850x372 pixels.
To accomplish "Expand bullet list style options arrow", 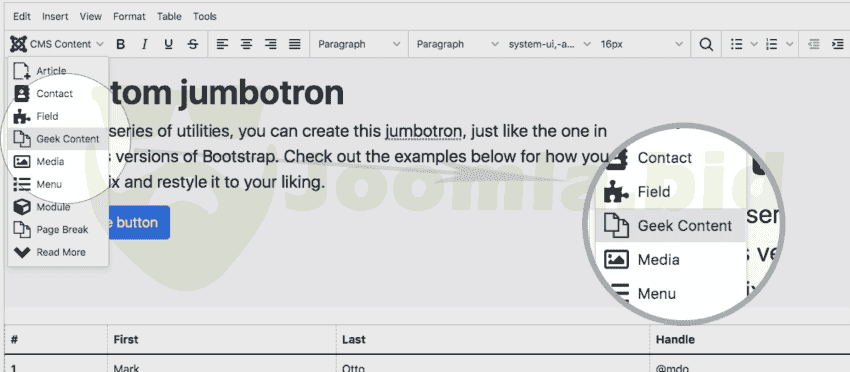I will (x=754, y=44).
